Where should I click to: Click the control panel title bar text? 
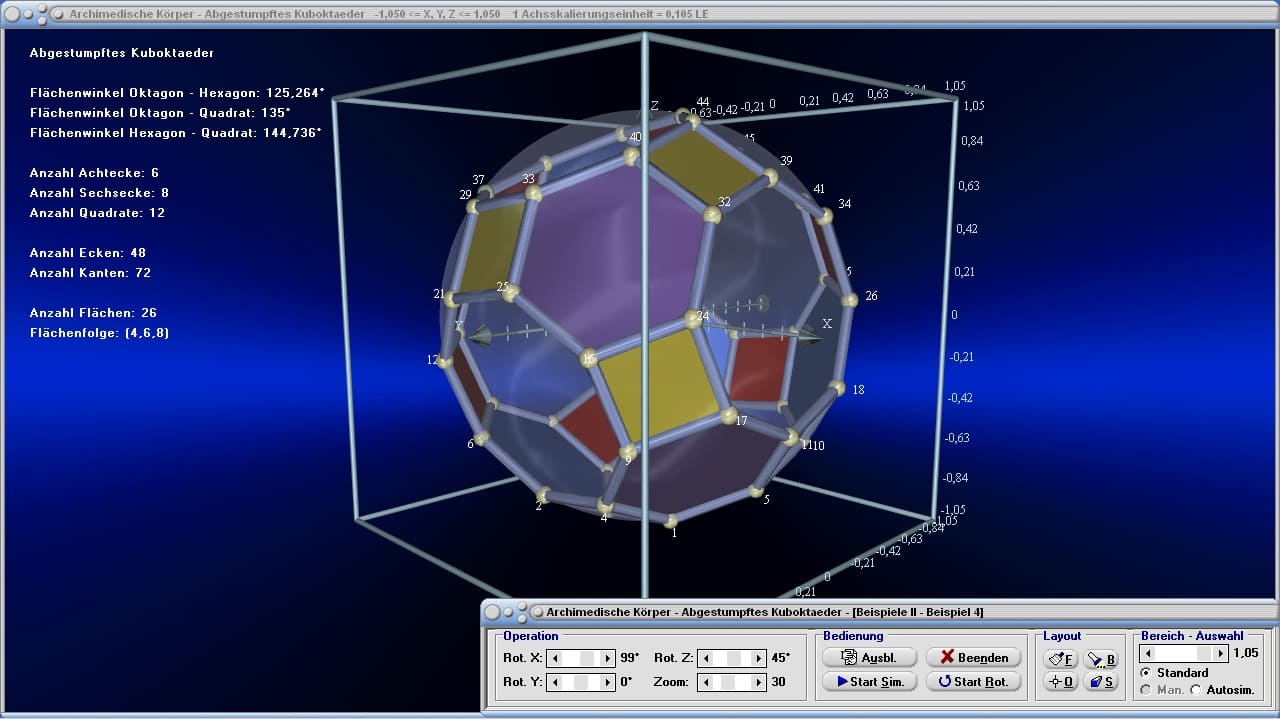click(765, 611)
